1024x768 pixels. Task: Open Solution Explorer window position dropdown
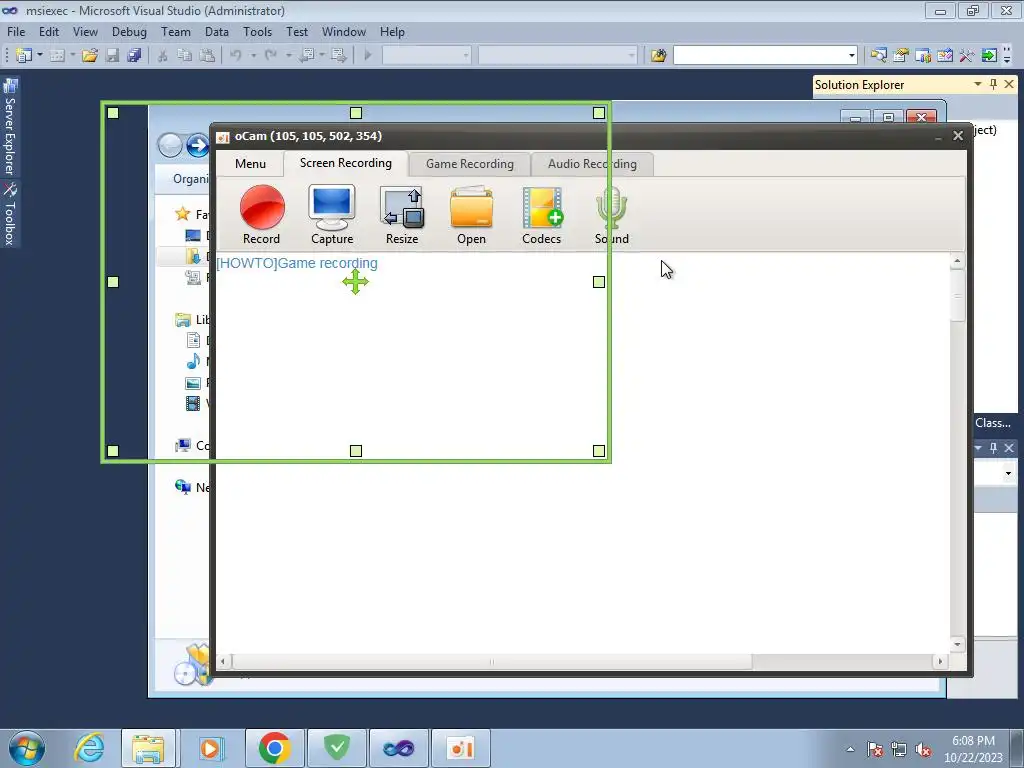[978, 84]
